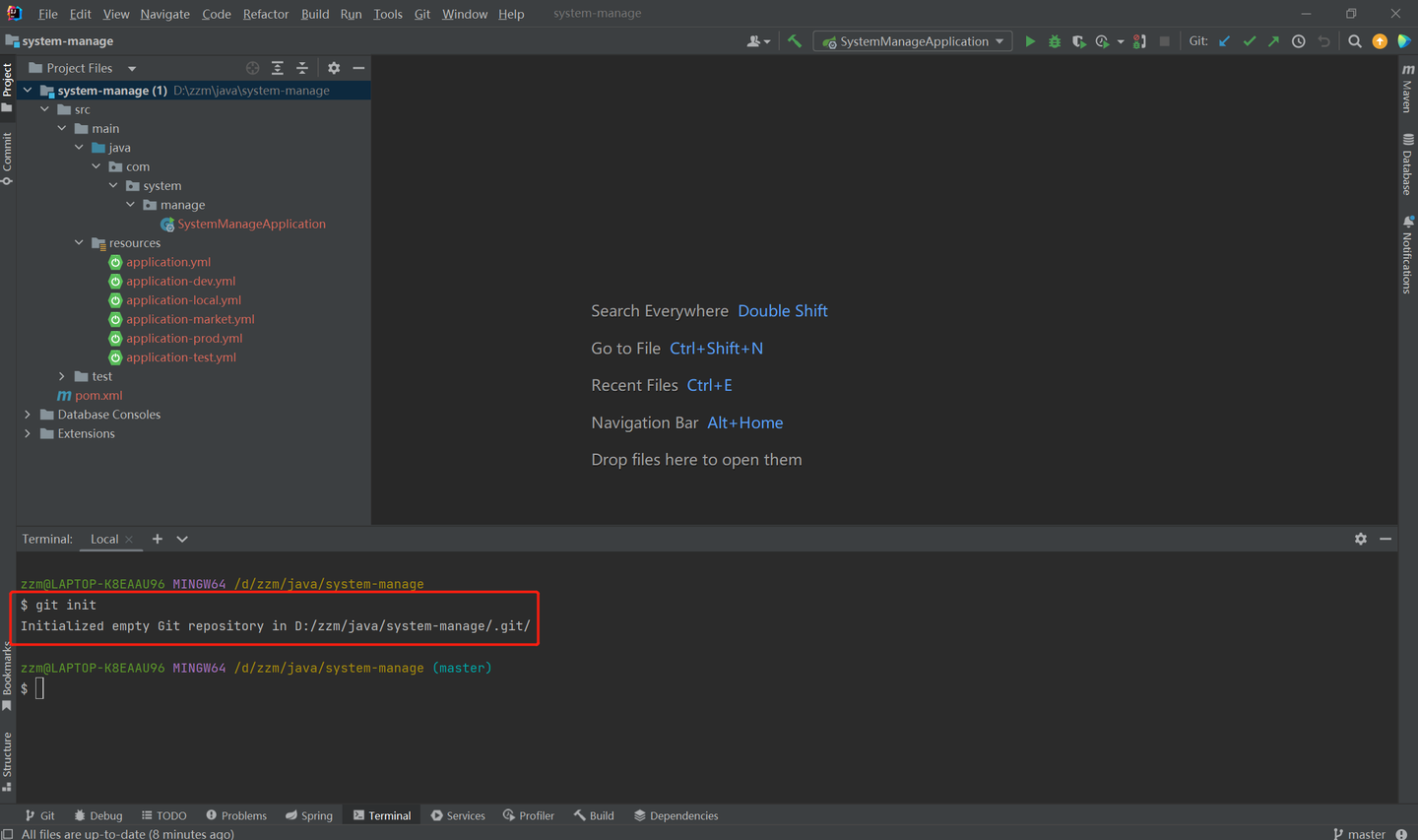
Task: Click the Git Commit checkmark icon
Action: [x=1250, y=41]
